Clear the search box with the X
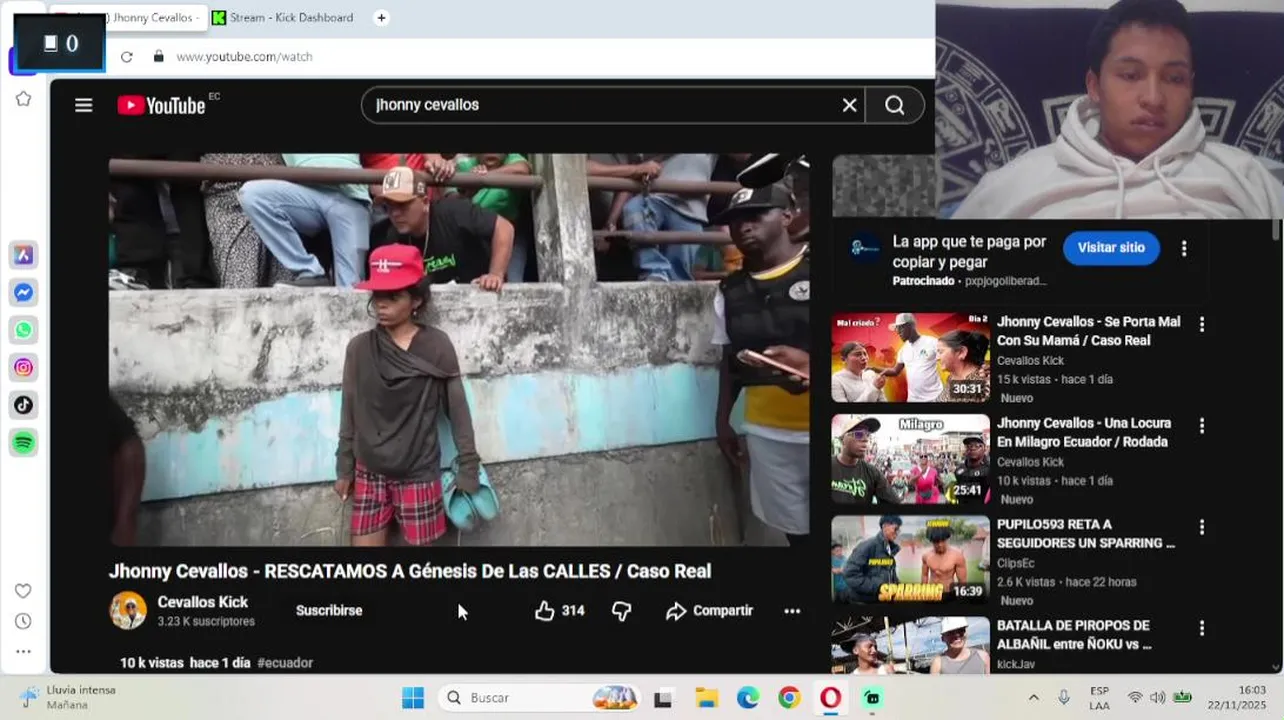 (x=849, y=105)
